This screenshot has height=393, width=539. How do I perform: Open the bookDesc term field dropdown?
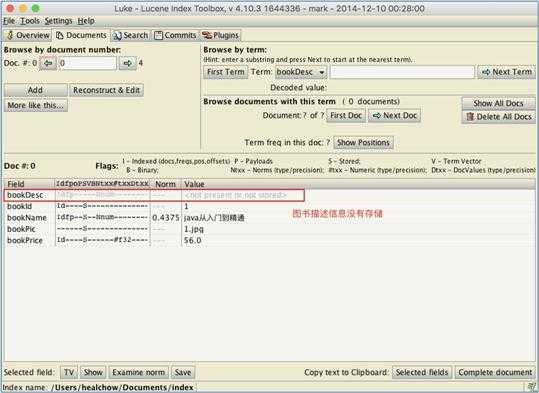click(301, 72)
